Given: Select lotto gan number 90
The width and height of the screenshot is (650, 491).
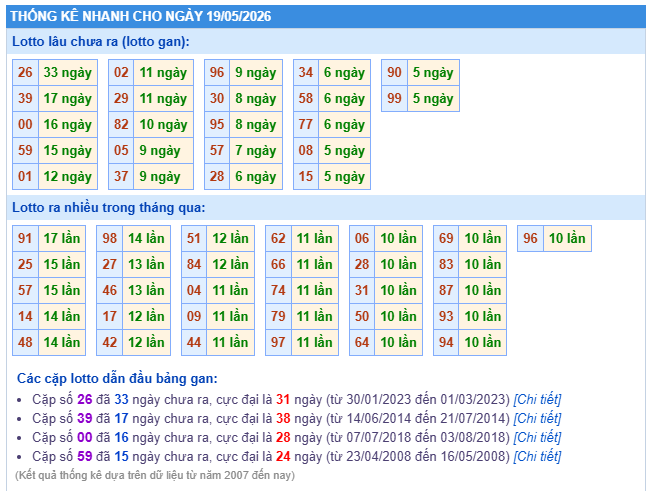Looking at the screenshot, I should click(394, 73).
